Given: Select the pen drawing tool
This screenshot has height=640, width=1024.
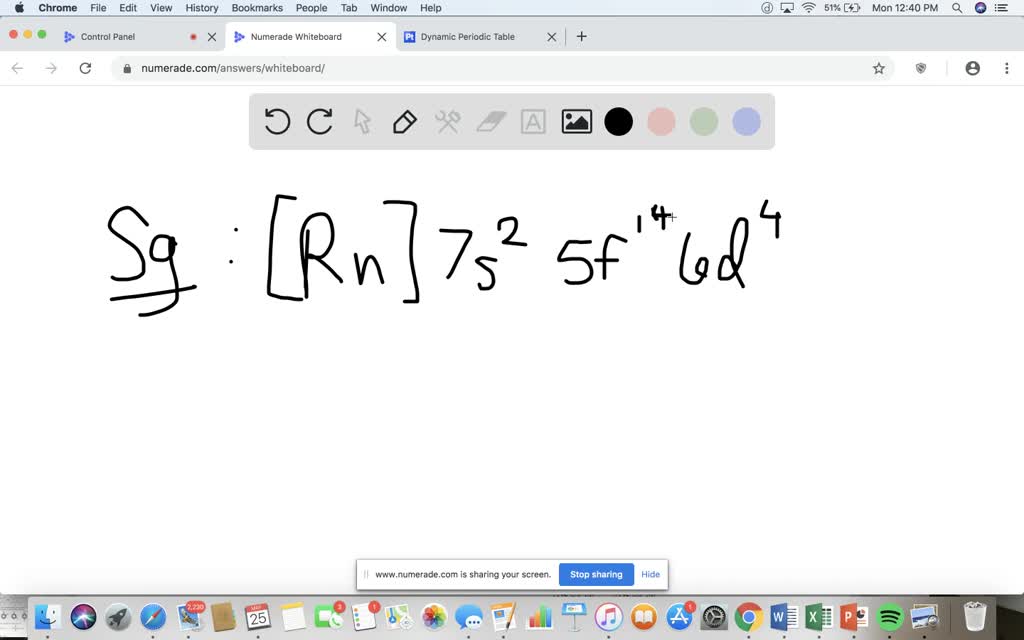Looking at the screenshot, I should (x=404, y=122).
